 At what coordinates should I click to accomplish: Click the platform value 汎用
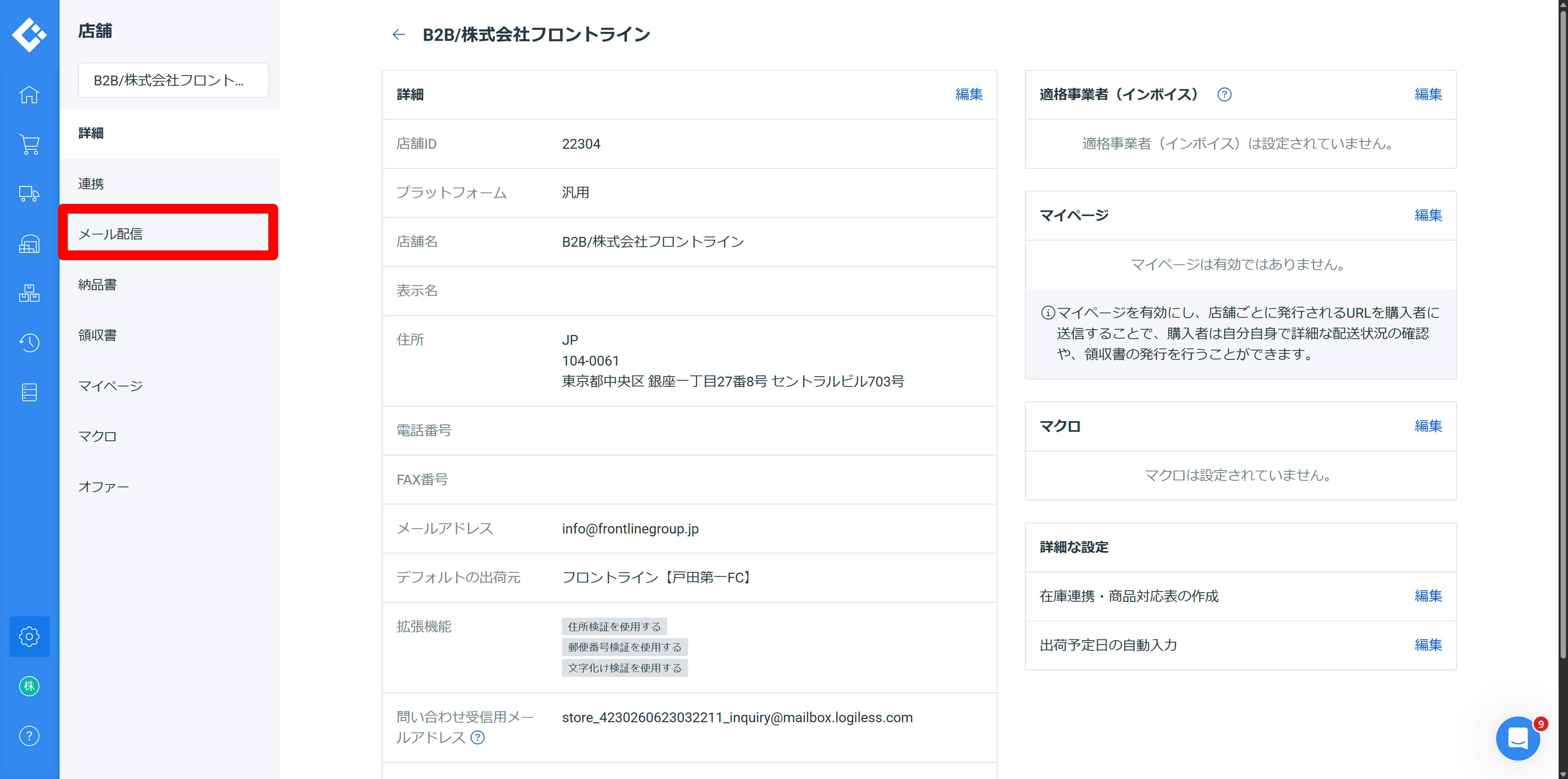(x=575, y=192)
